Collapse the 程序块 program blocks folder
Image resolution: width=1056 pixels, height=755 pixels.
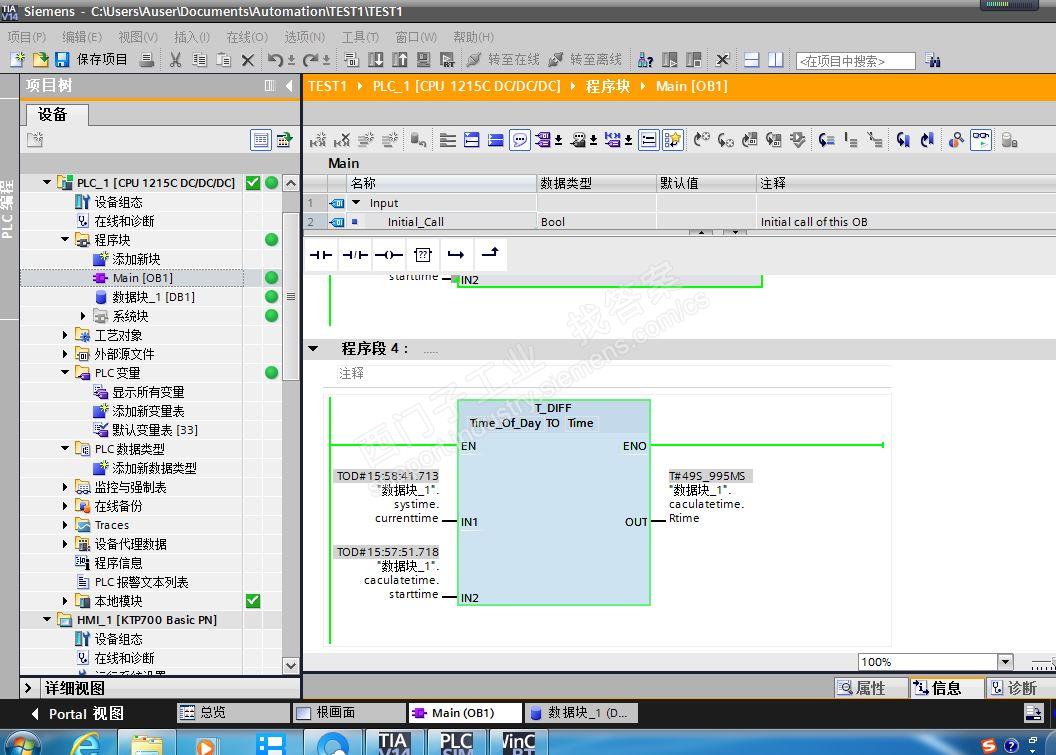(65, 240)
